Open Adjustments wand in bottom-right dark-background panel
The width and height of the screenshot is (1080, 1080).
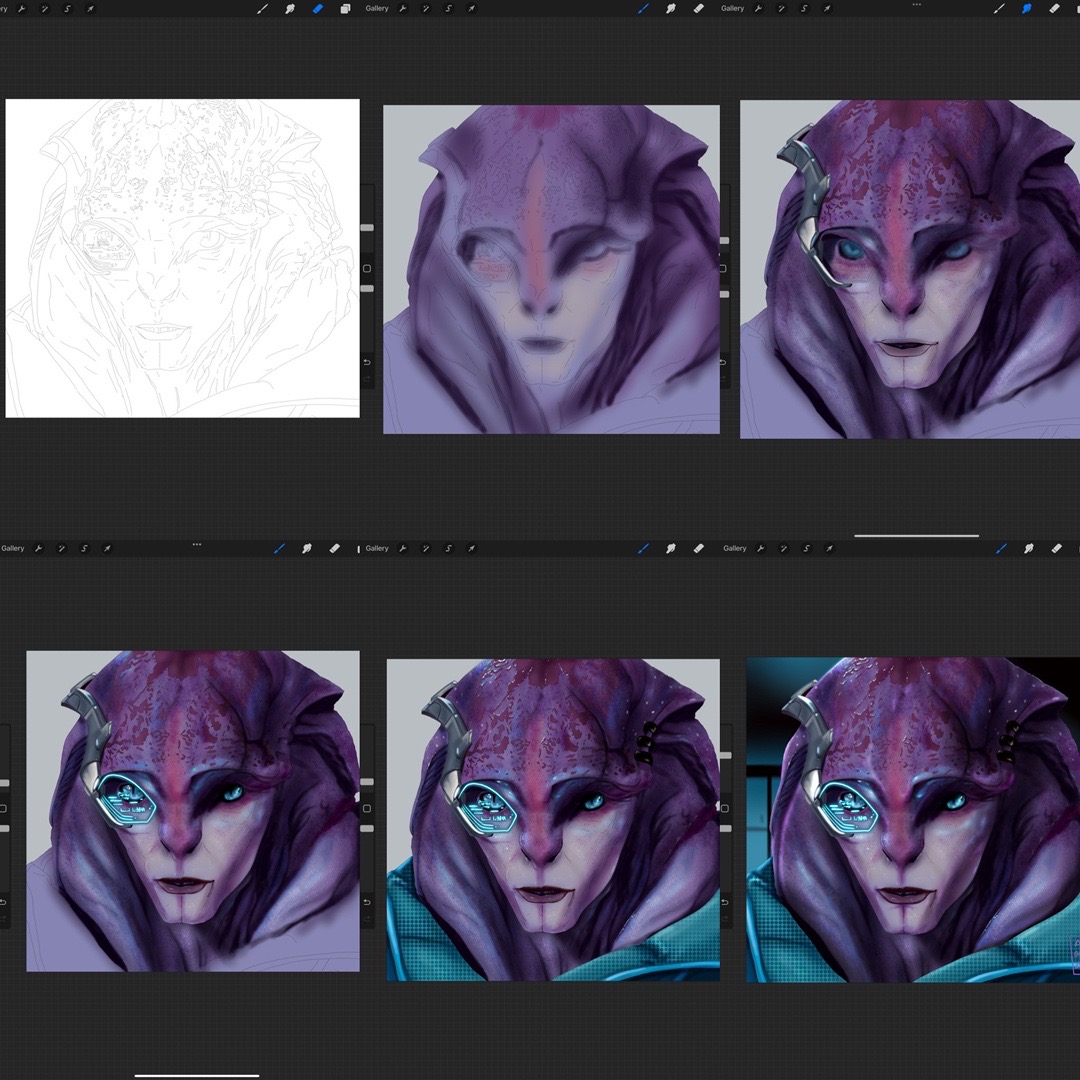[x=783, y=549]
